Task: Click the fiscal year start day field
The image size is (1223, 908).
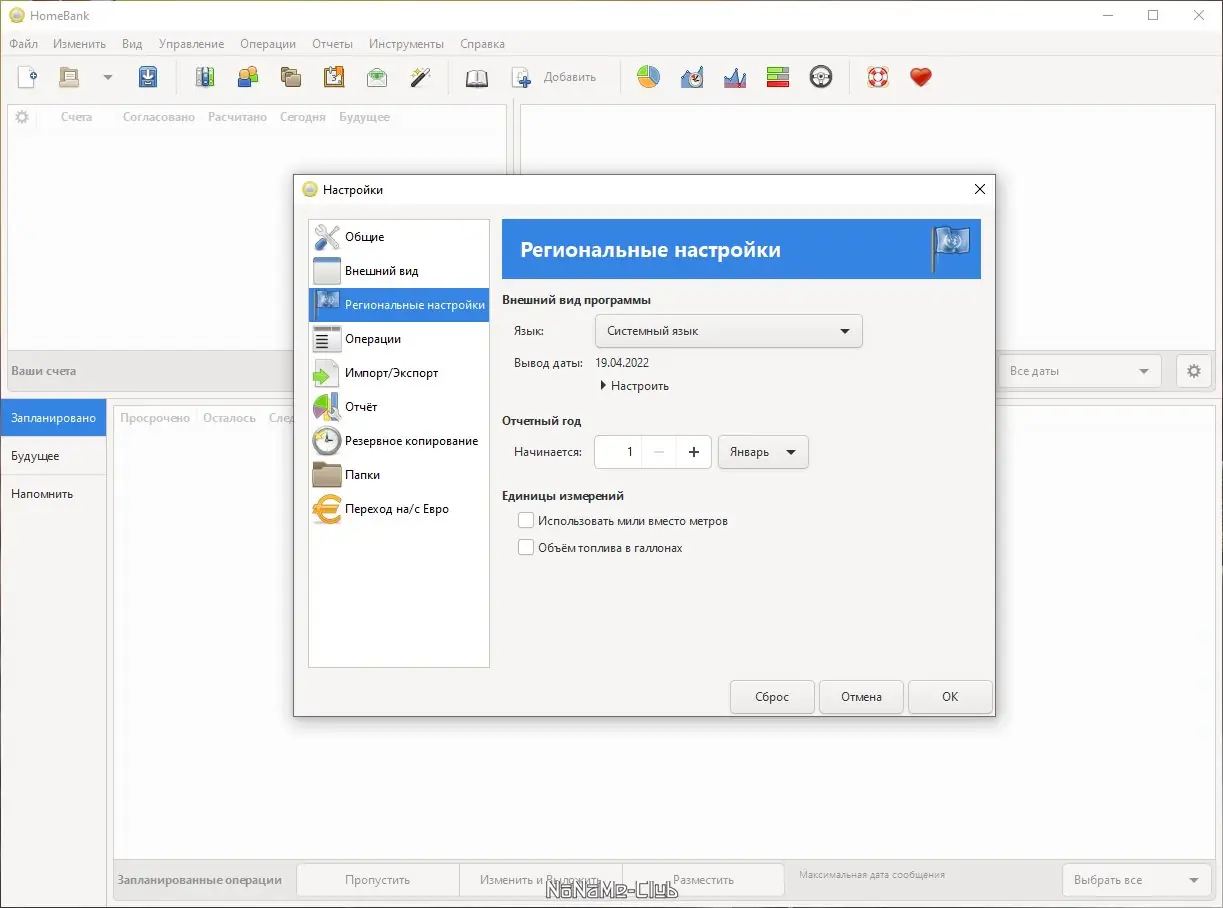Action: tap(618, 452)
